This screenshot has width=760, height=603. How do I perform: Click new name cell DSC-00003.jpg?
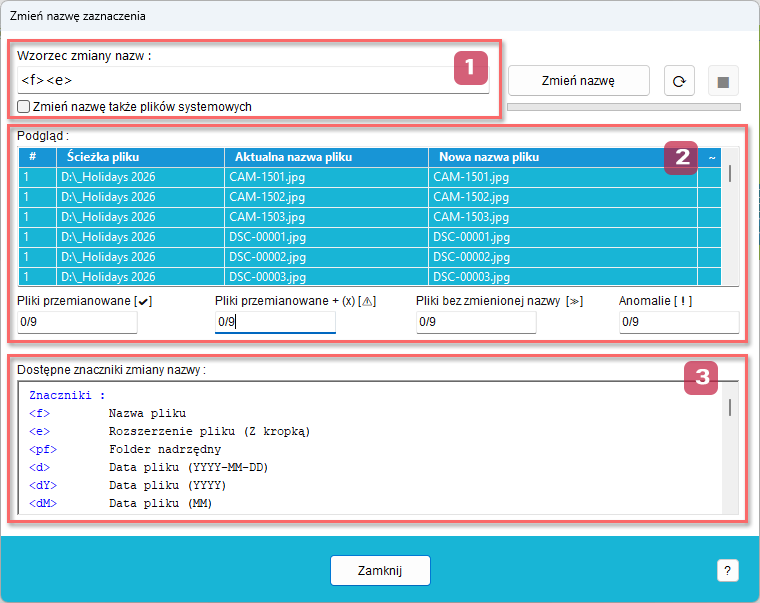tap(563, 276)
